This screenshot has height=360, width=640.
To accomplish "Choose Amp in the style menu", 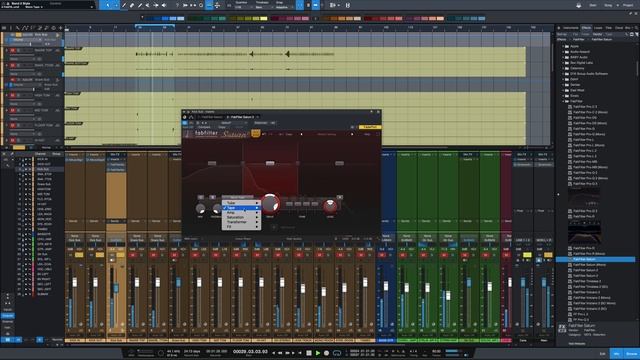I will click(241, 213).
